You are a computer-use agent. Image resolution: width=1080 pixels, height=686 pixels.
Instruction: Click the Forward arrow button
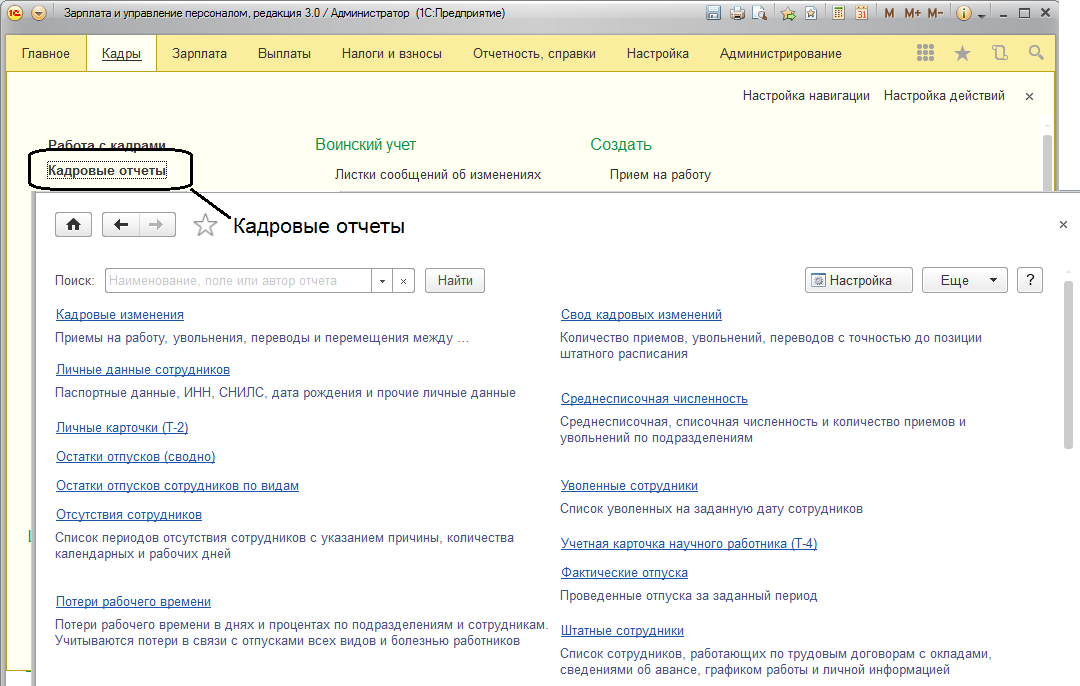pyautogui.click(x=157, y=225)
